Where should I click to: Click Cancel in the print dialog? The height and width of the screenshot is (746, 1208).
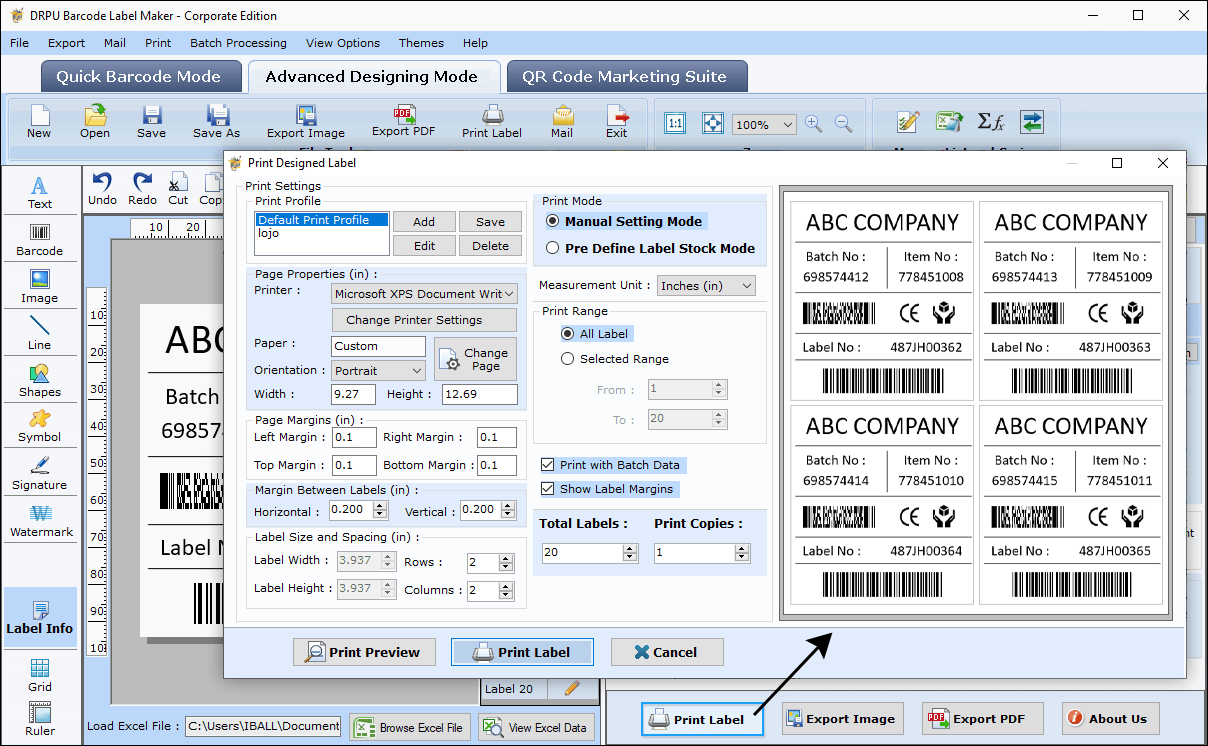(x=667, y=652)
